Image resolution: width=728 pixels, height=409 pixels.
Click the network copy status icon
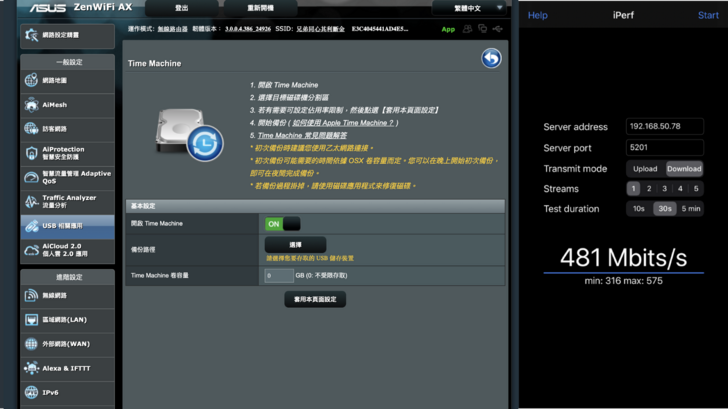click(x=482, y=29)
